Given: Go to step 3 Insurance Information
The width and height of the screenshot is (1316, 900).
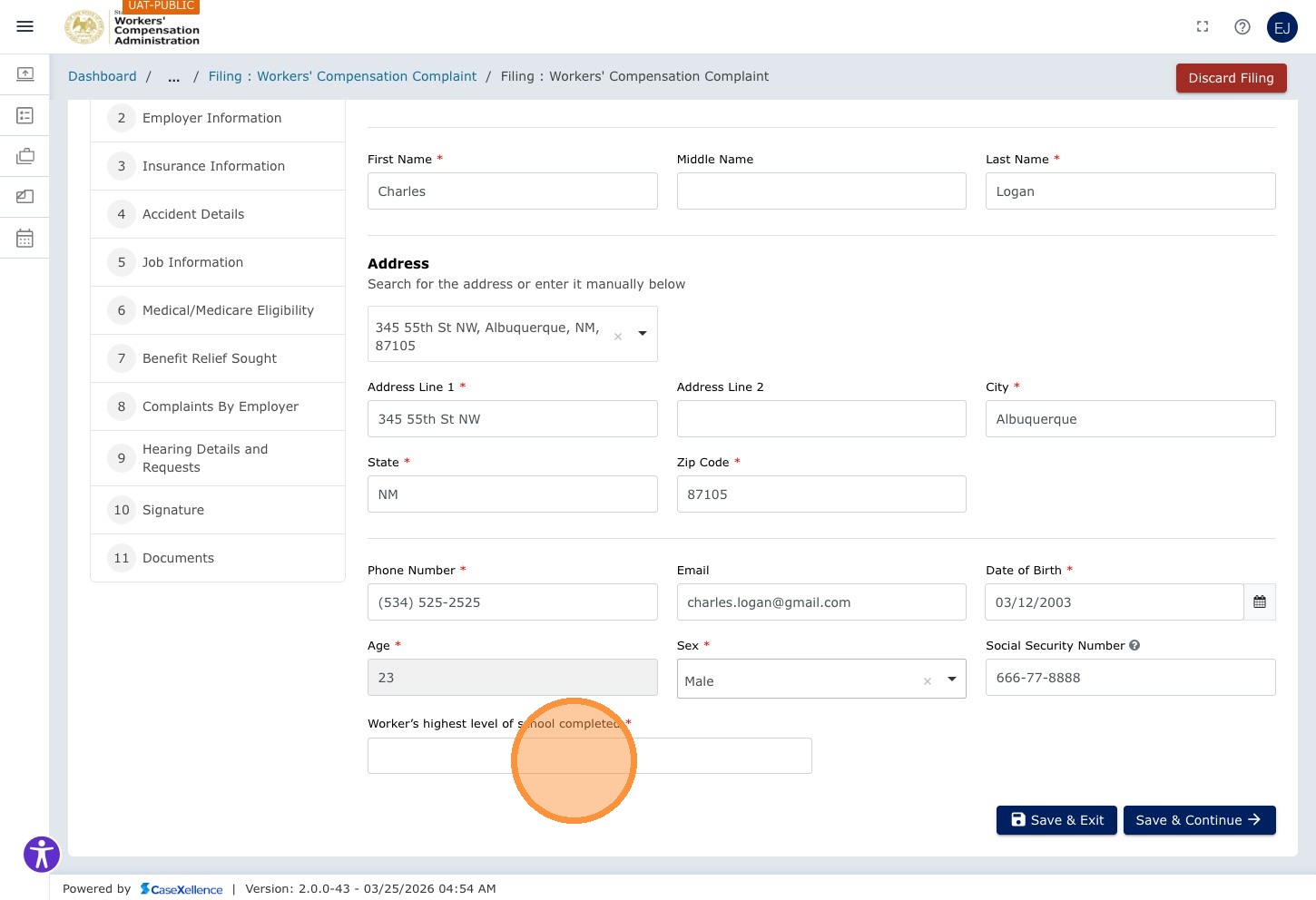Looking at the screenshot, I should coord(218,166).
